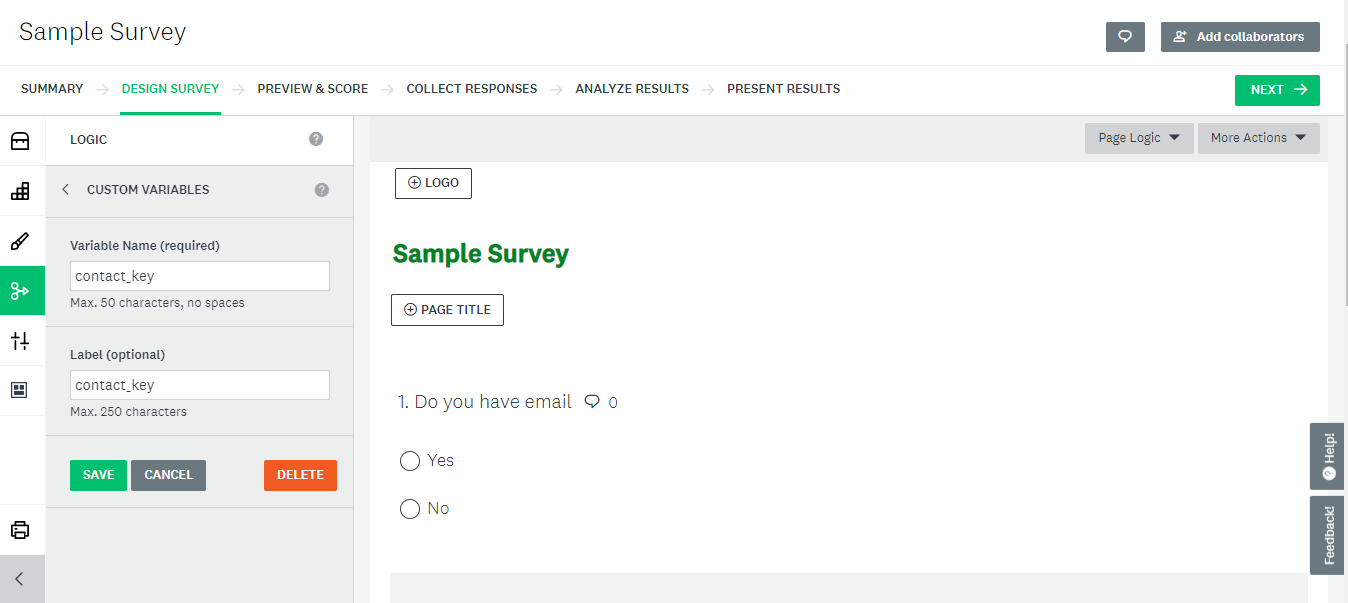Open the Themes paintbrush icon

coord(20,241)
